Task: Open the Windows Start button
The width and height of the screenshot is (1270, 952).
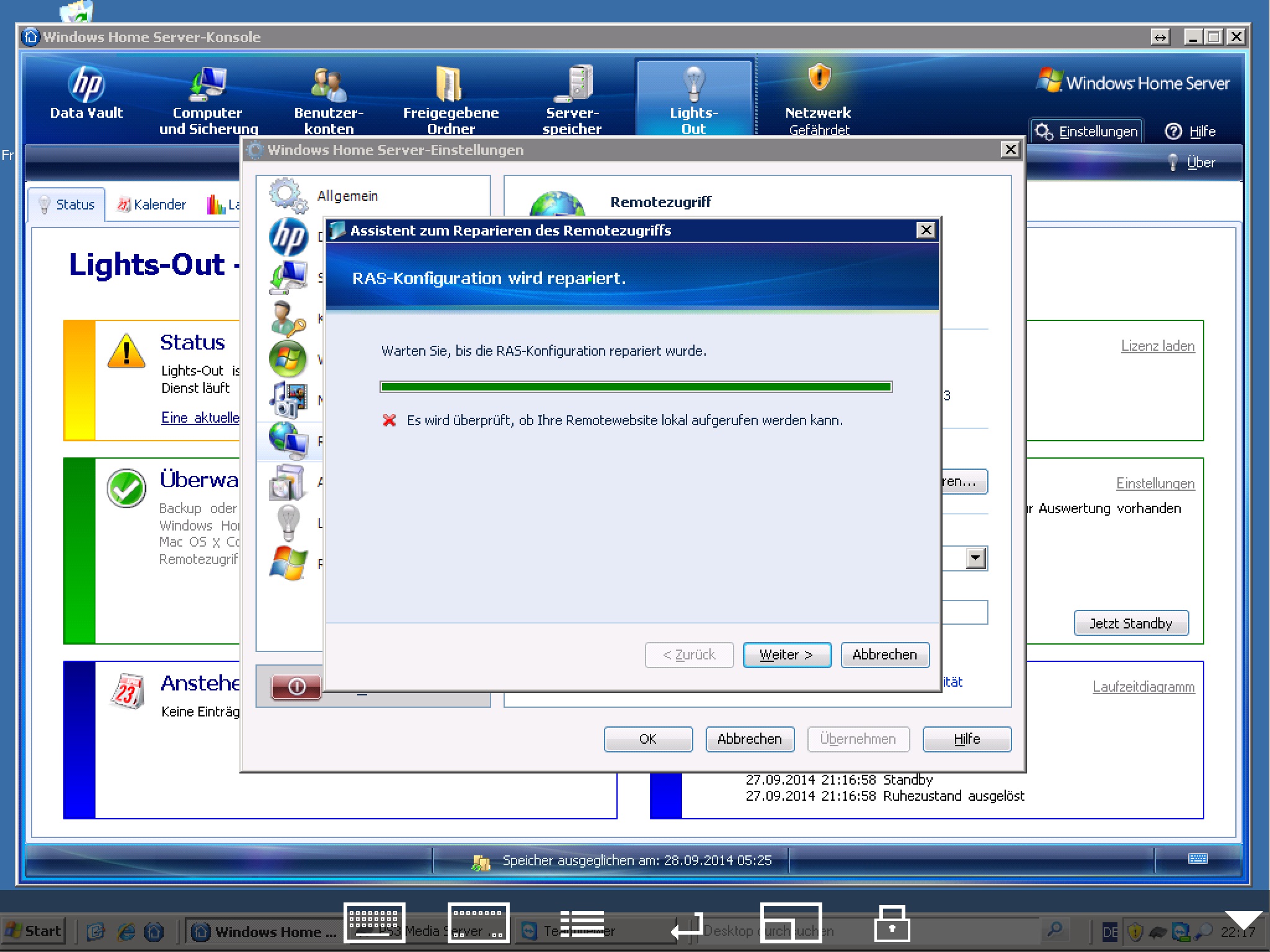Action: pos(33,931)
